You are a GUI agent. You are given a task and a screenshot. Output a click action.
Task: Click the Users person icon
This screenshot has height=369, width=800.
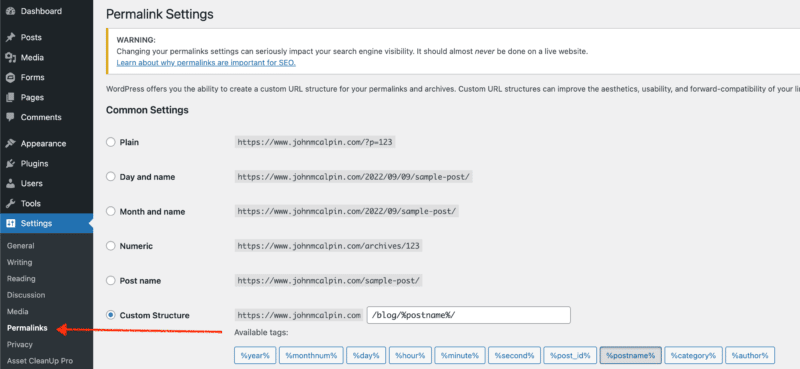click(10, 183)
